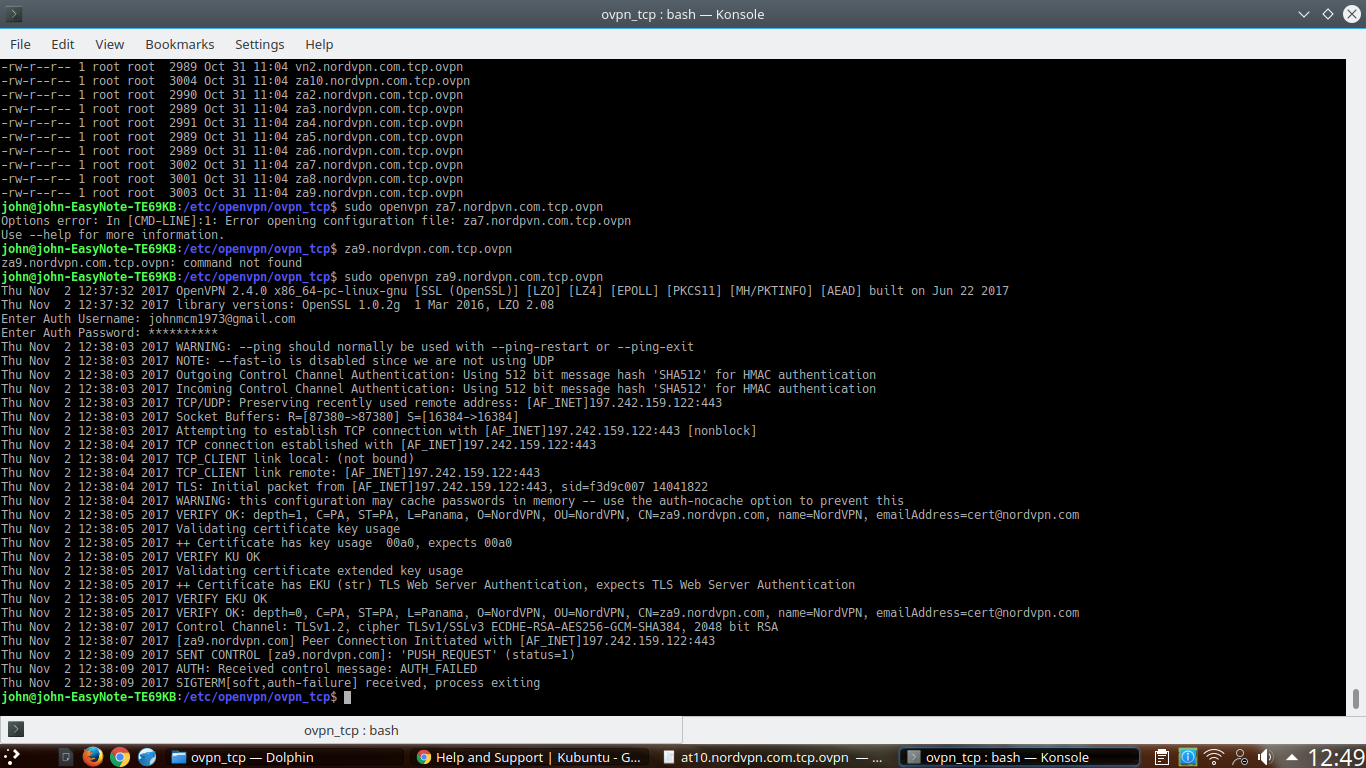Open the Settings menu
This screenshot has width=1366, height=768.
coord(260,44)
